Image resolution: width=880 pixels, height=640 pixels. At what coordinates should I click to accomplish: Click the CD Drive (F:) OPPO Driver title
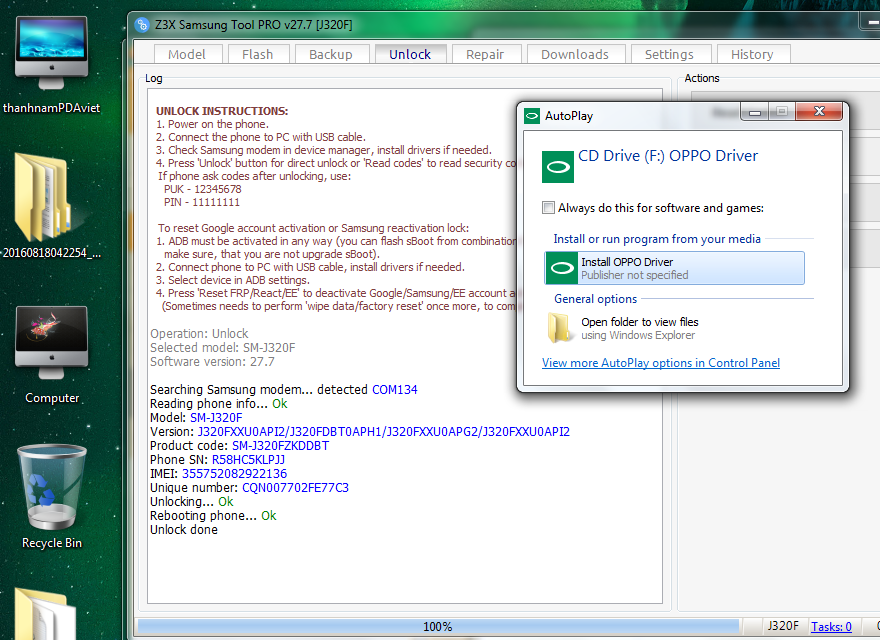(x=668, y=156)
